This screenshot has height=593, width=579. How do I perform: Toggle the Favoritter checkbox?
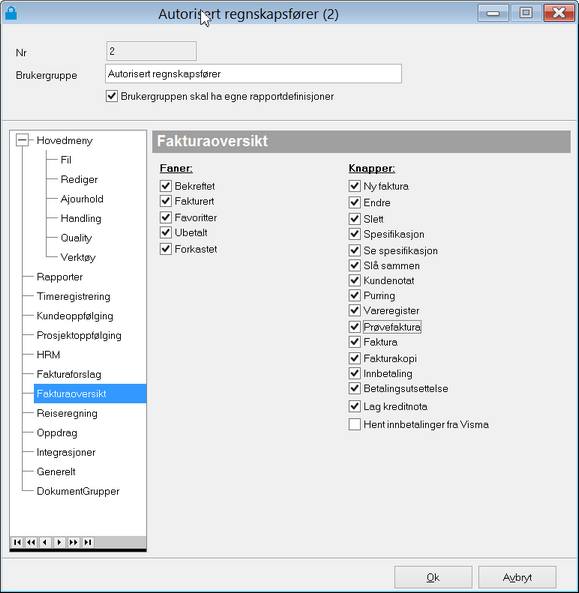coord(166,217)
